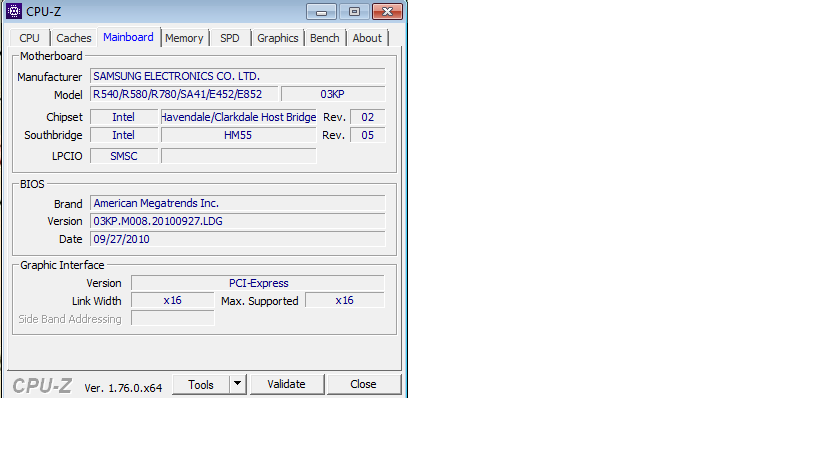
Task: View the Graphics tab
Action: pyautogui.click(x=277, y=38)
